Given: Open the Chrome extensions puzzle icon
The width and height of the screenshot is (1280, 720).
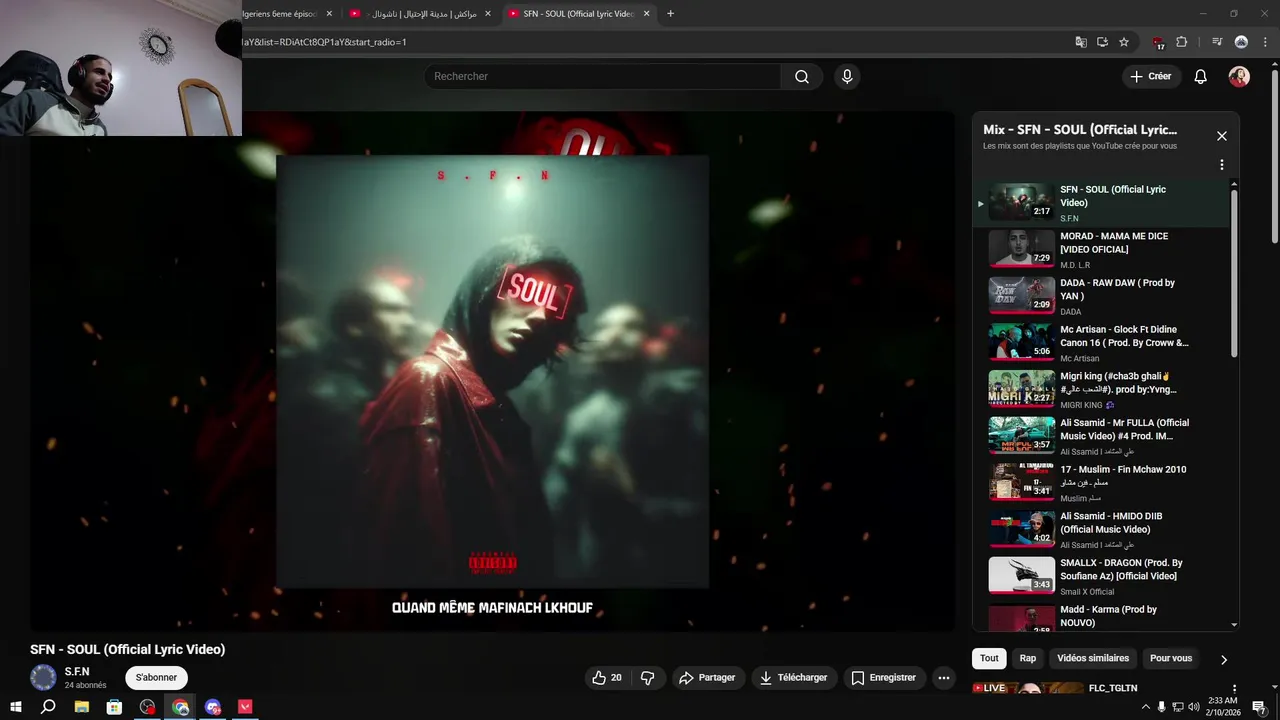Looking at the screenshot, I should tap(1182, 42).
